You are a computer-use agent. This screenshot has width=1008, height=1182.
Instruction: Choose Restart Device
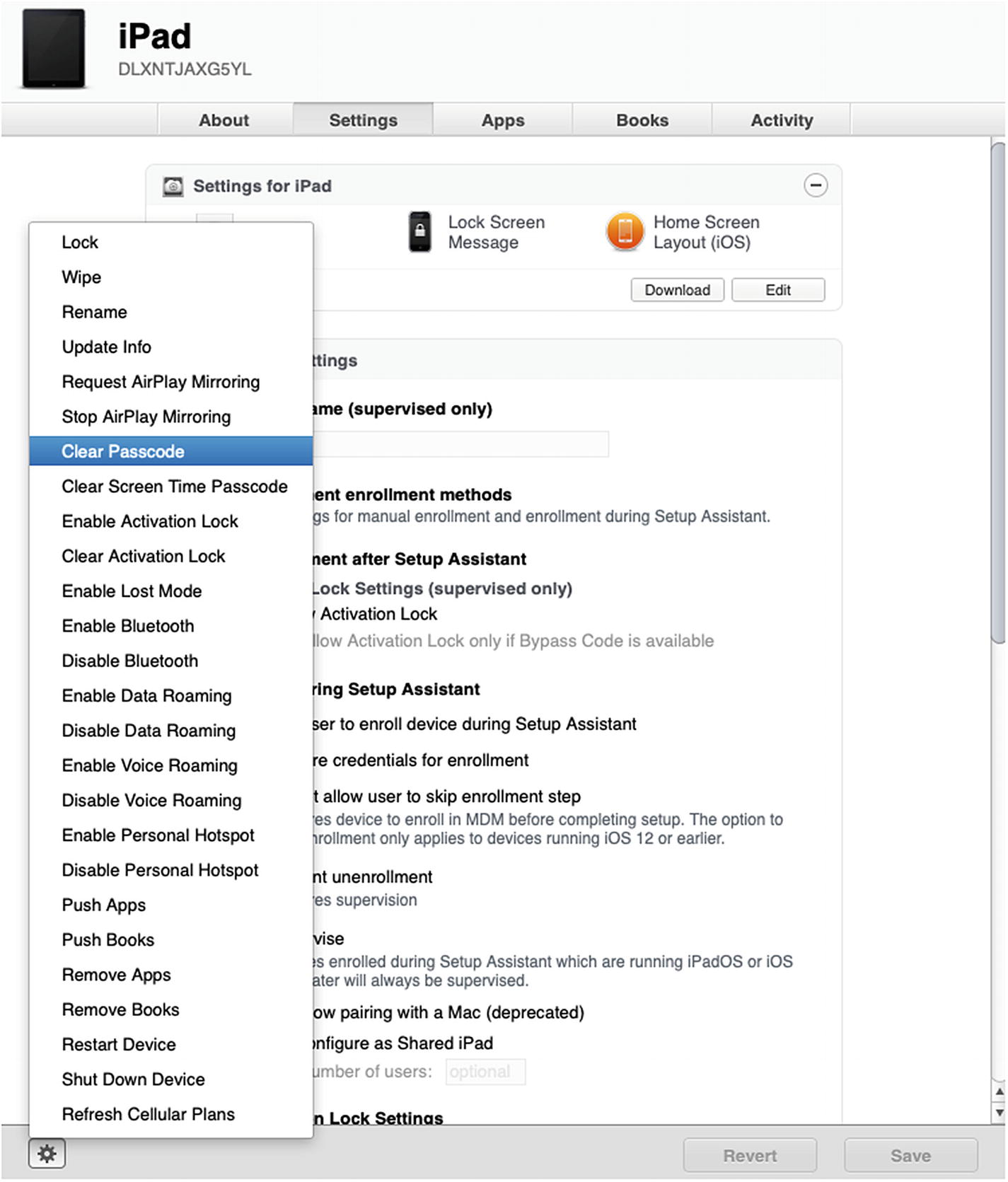tap(171, 1045)
